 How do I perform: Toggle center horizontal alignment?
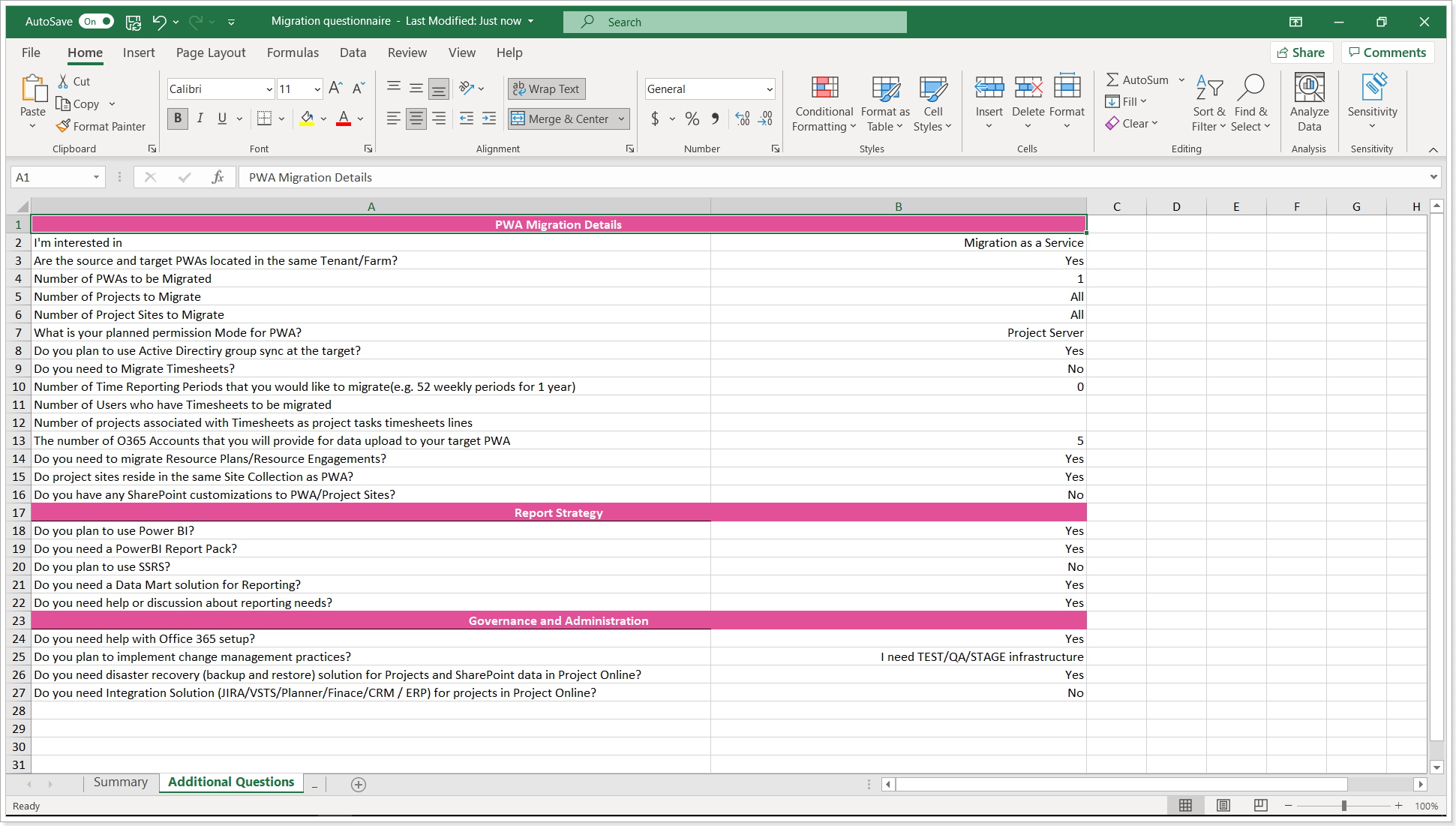[416, 119]
